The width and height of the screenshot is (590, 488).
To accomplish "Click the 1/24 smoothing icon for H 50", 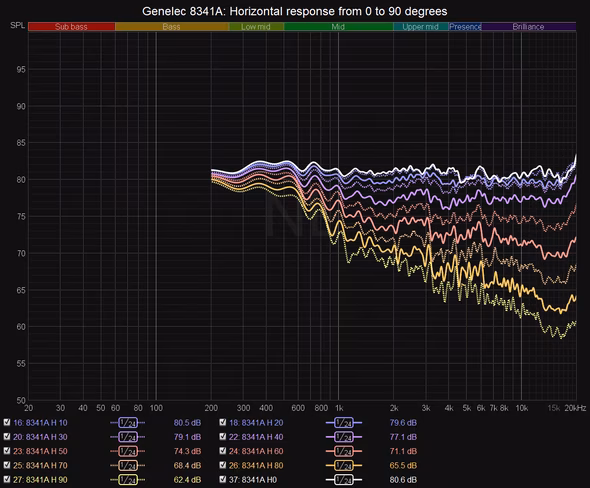I will [x=128, y=452].
